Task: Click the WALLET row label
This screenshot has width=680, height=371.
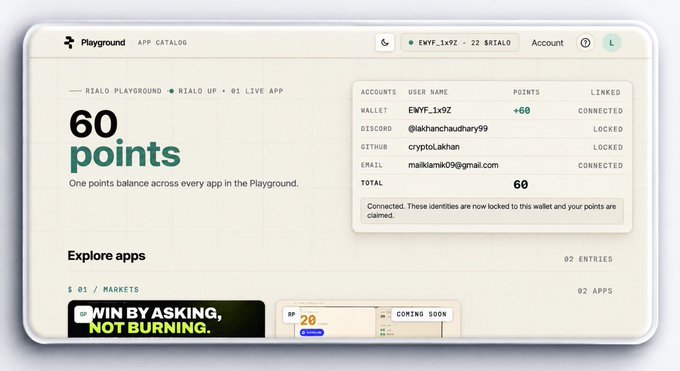Action: (x=374, y=111)
